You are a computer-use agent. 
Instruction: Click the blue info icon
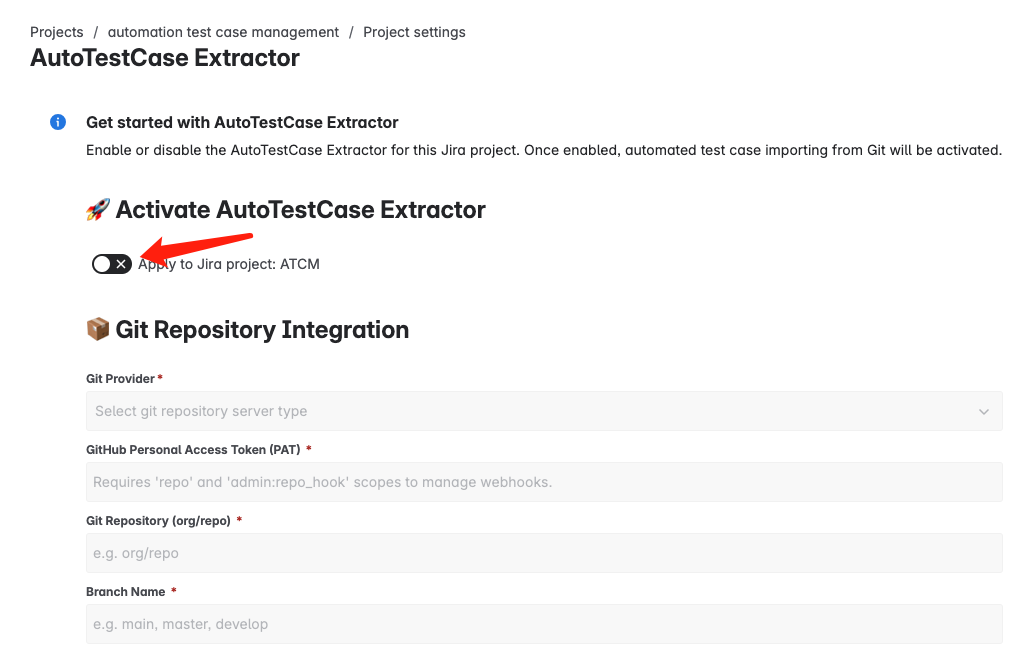58,122
